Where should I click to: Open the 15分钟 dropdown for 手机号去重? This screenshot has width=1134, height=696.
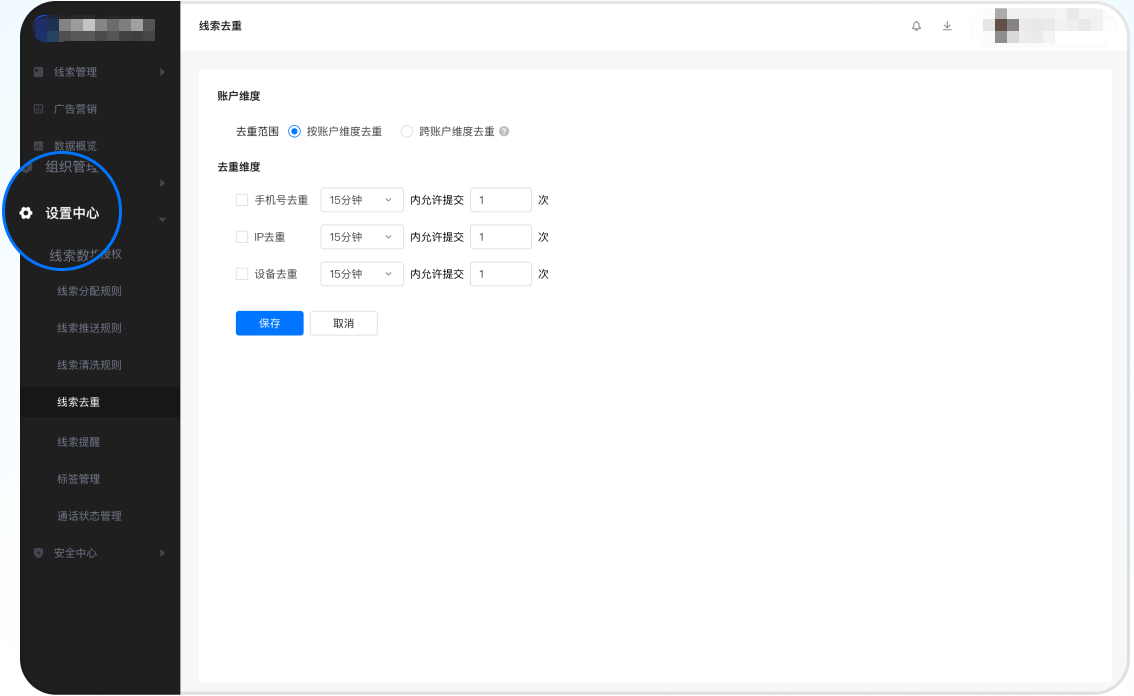(361, 199)
